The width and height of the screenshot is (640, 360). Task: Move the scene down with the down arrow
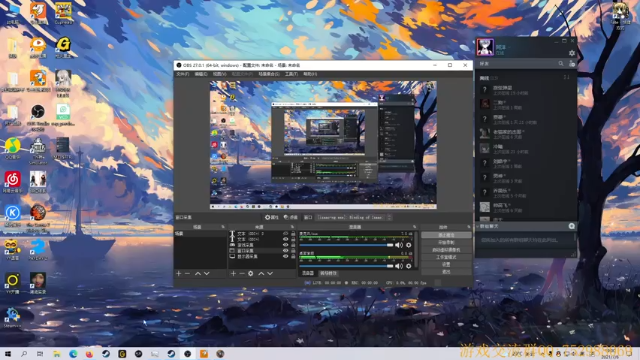pos(207,273)
